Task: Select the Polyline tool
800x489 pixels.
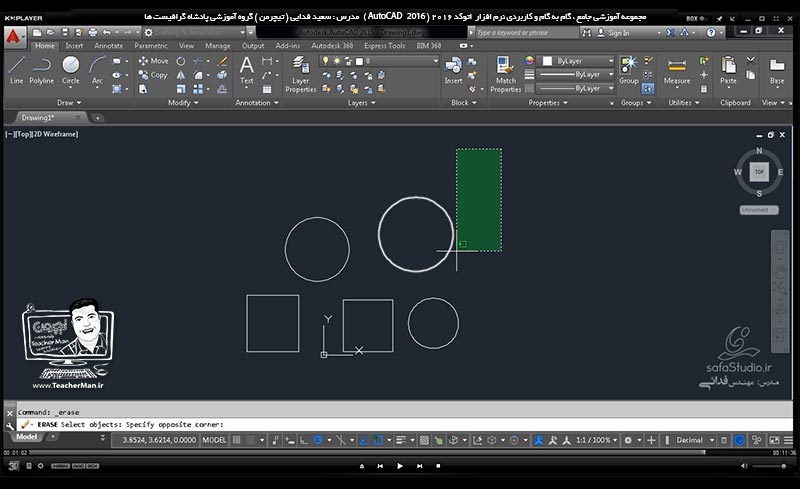Action: (41, 70)
